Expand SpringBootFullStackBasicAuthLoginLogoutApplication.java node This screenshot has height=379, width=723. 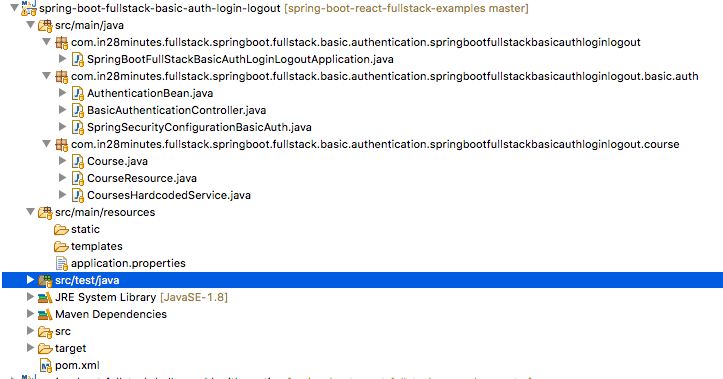click(63, 59)
